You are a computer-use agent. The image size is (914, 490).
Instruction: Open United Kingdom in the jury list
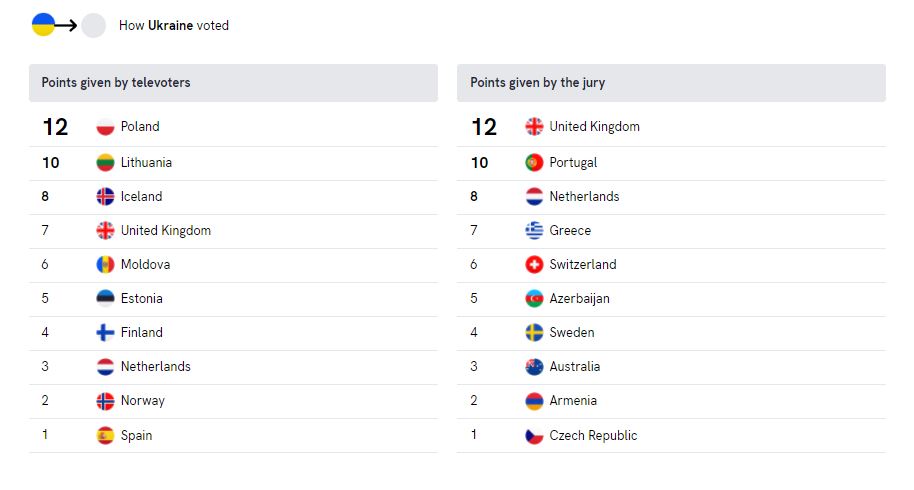click(x=594, y=127)
